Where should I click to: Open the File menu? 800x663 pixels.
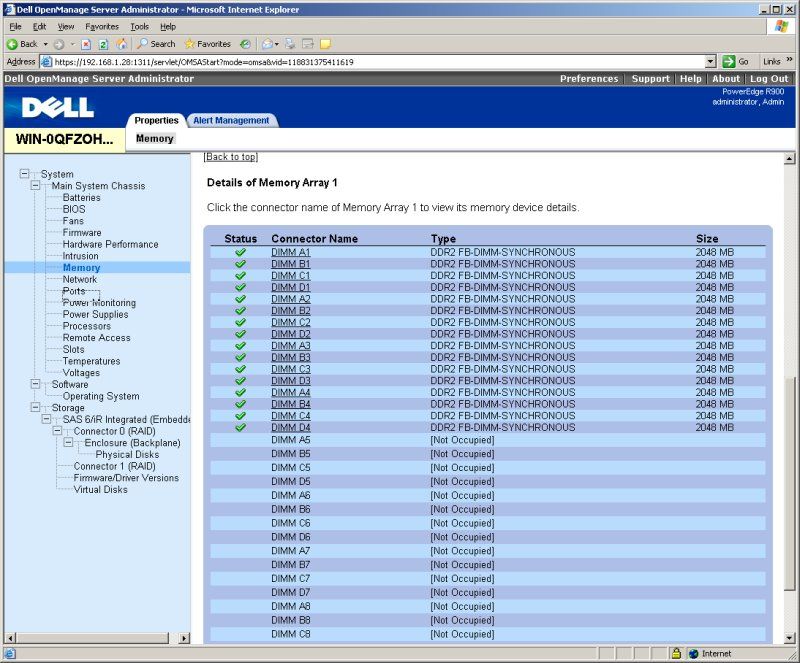pos(15,27)
